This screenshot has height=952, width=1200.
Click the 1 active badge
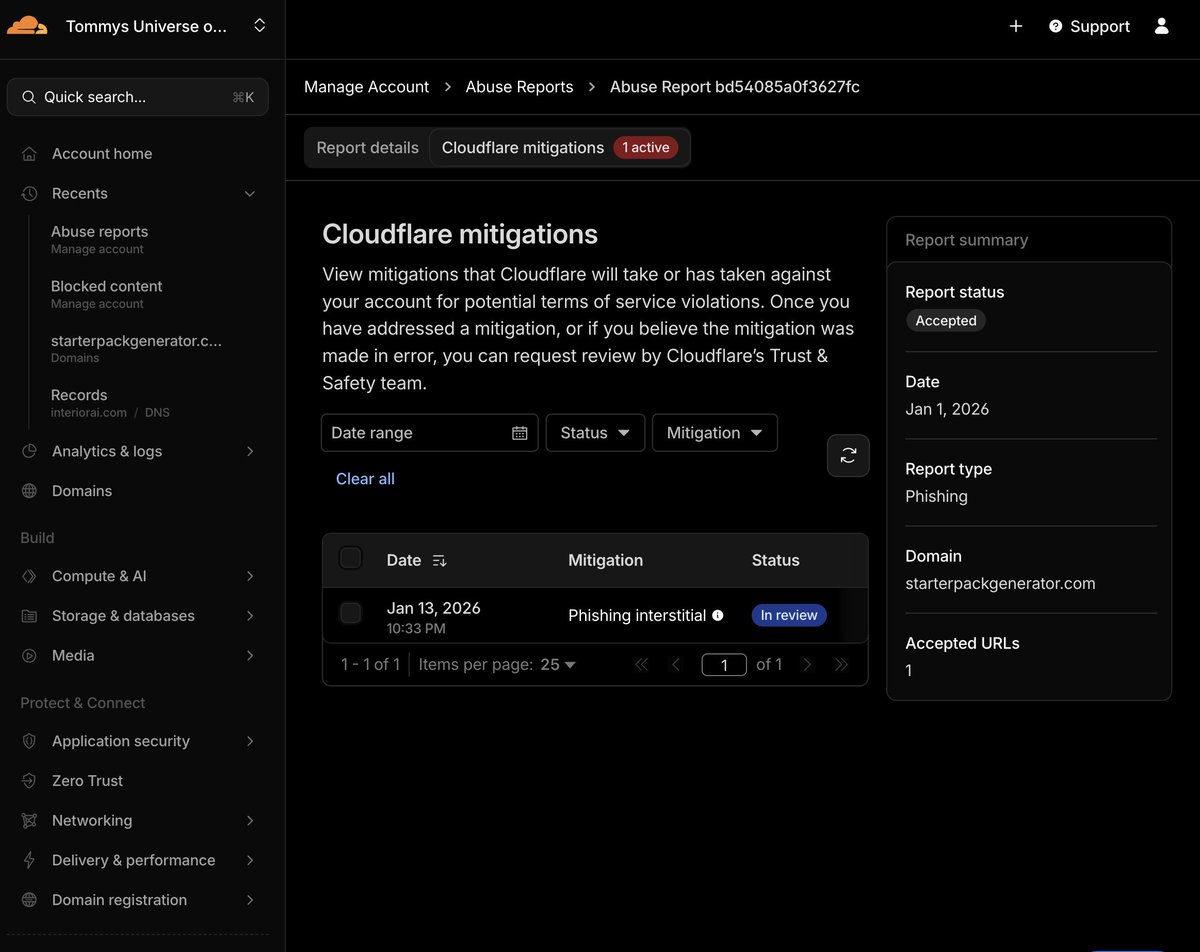tap(646, 148)
